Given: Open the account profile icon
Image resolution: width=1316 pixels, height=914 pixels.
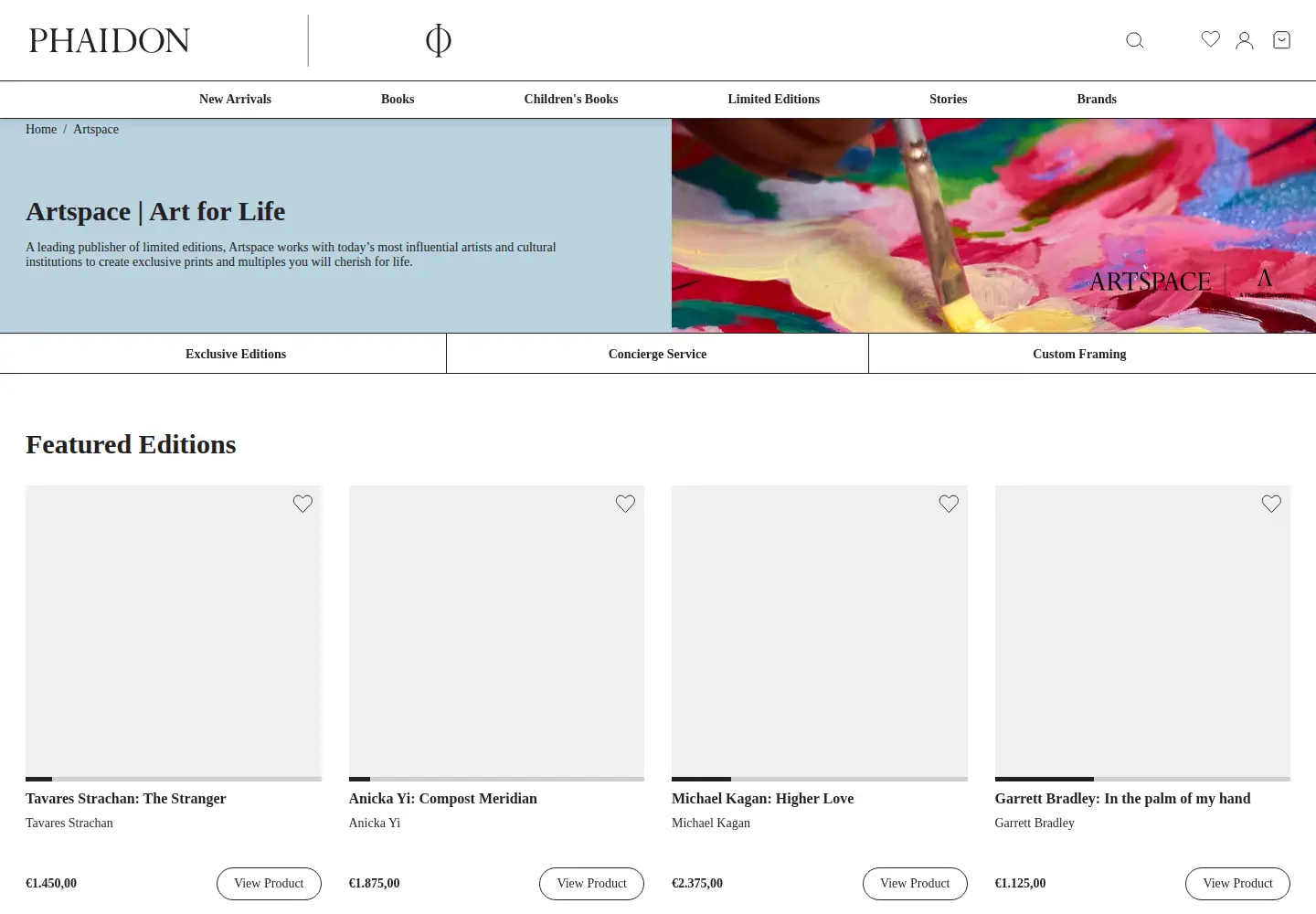Looking at the screenshot, I should point(1245,40).
